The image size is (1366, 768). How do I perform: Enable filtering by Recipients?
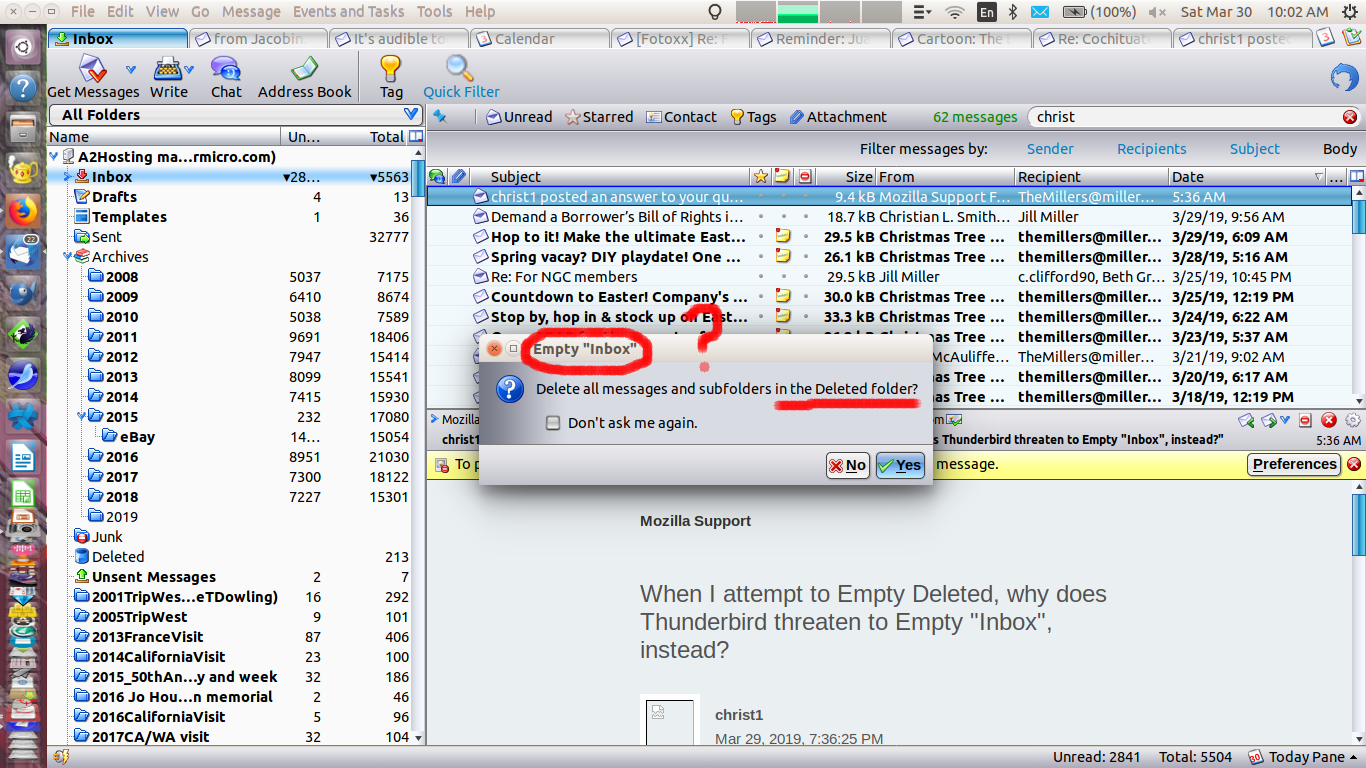click(x=1152, y=149)
